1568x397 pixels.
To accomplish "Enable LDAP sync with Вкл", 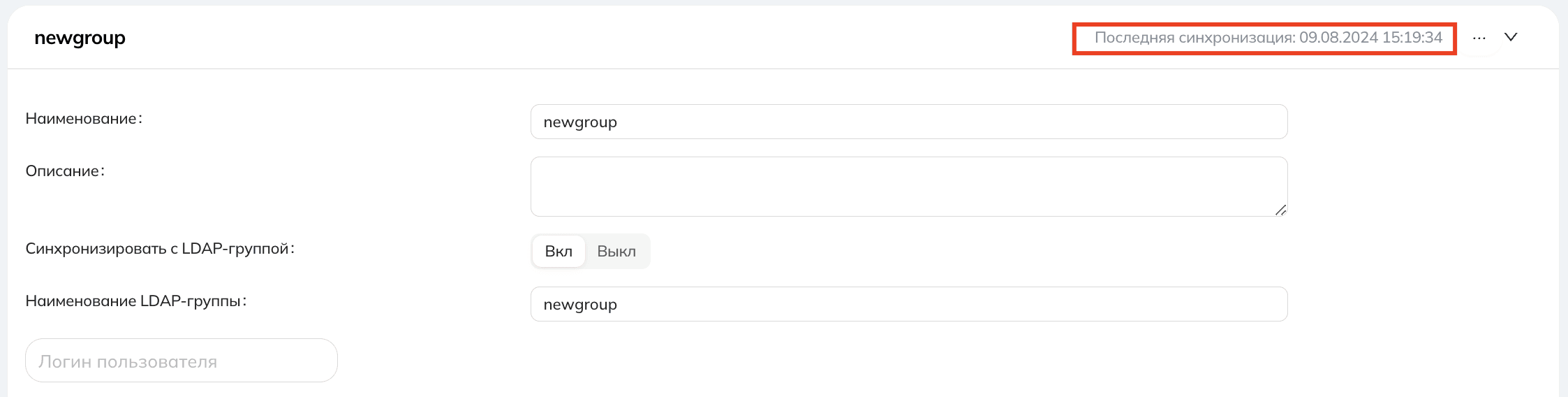I will click(x=559, y=252).
